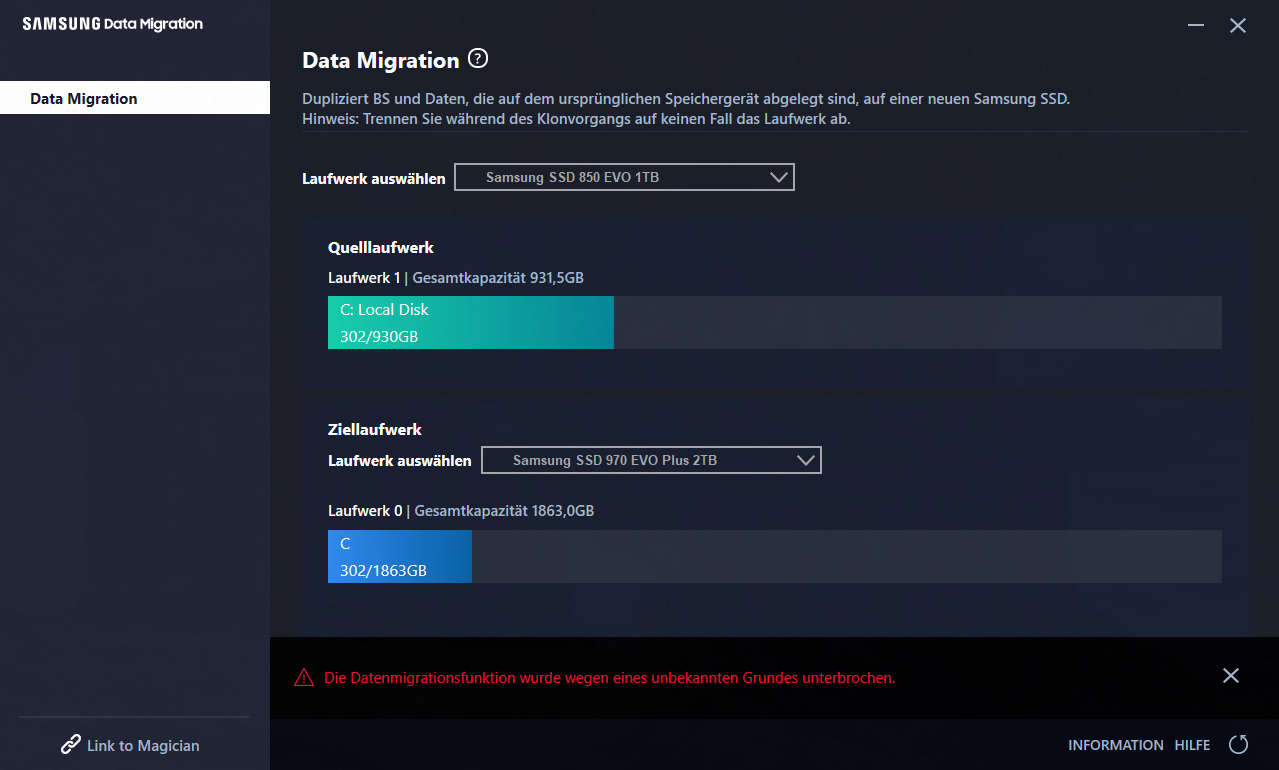Dismiss the red error message banner
The image size is (1279, 770).
pos(1231,676)
